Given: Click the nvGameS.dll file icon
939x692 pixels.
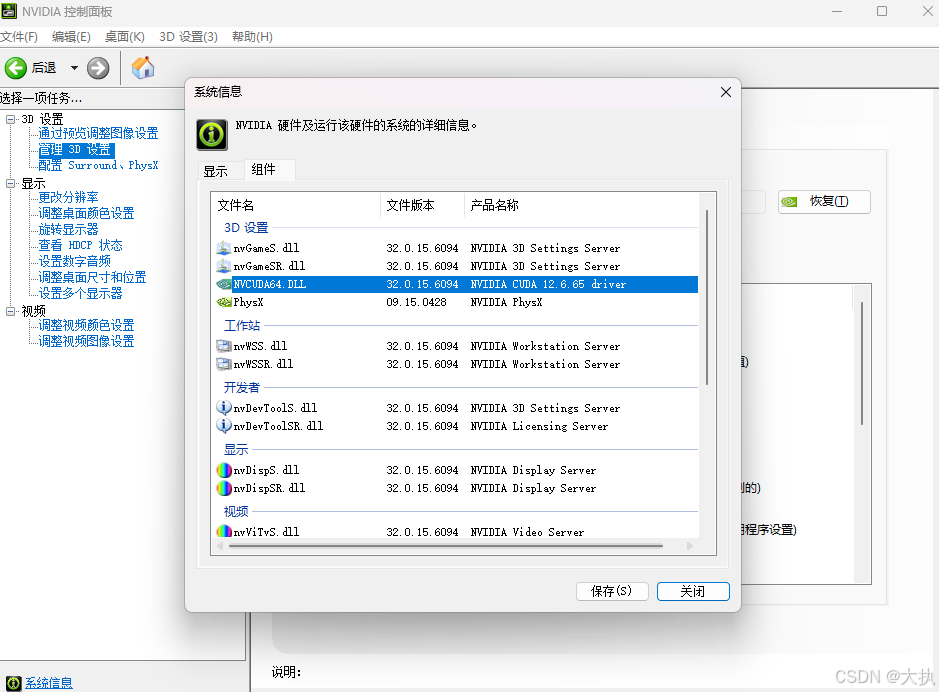Looking at the screenshot, I should tap(223, 248).
